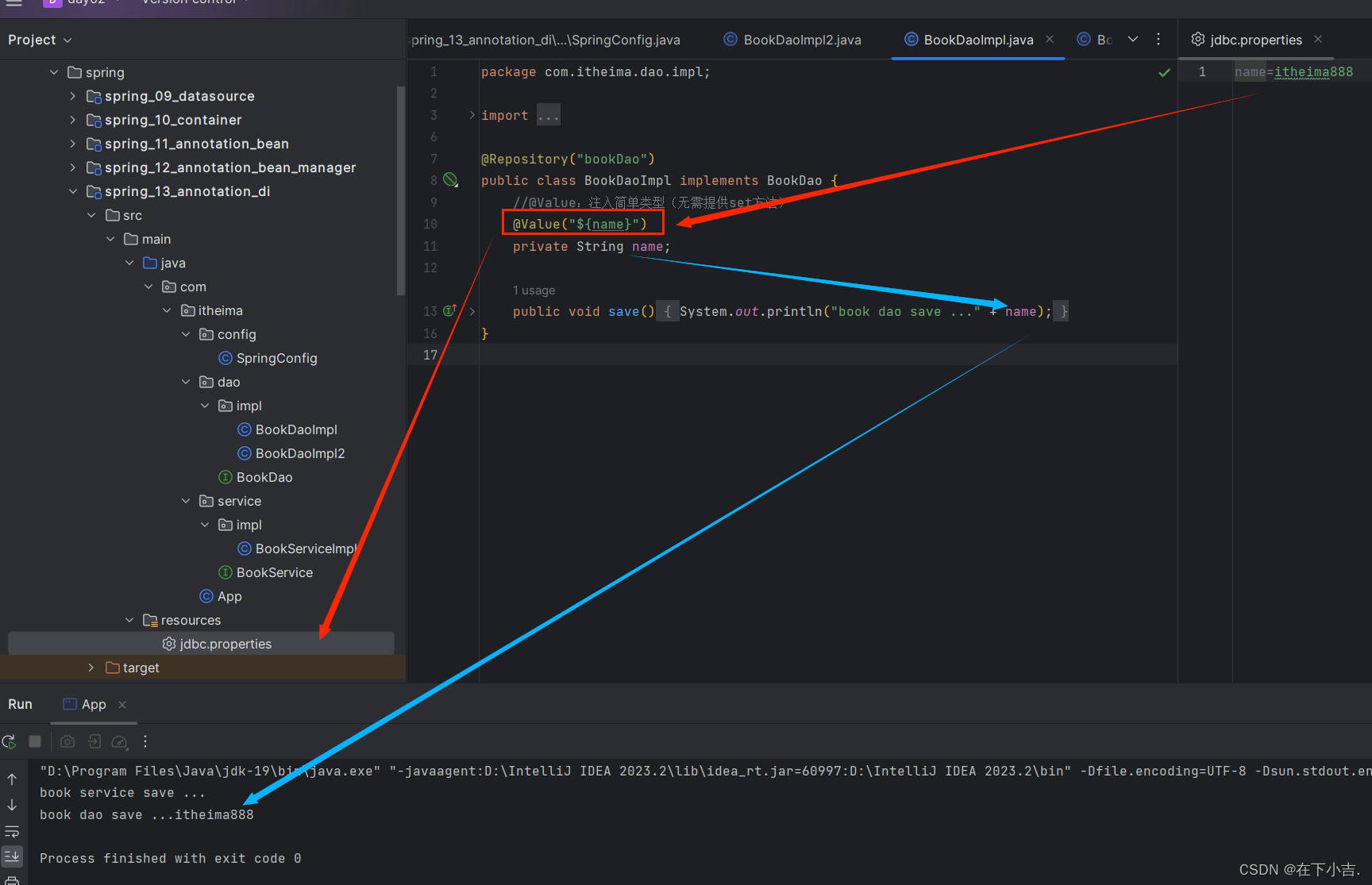Image resolution: width=1372 pixels, height=885 pixels.
Task: Unfold the collapsed import statements
Action: coord(472,115)
